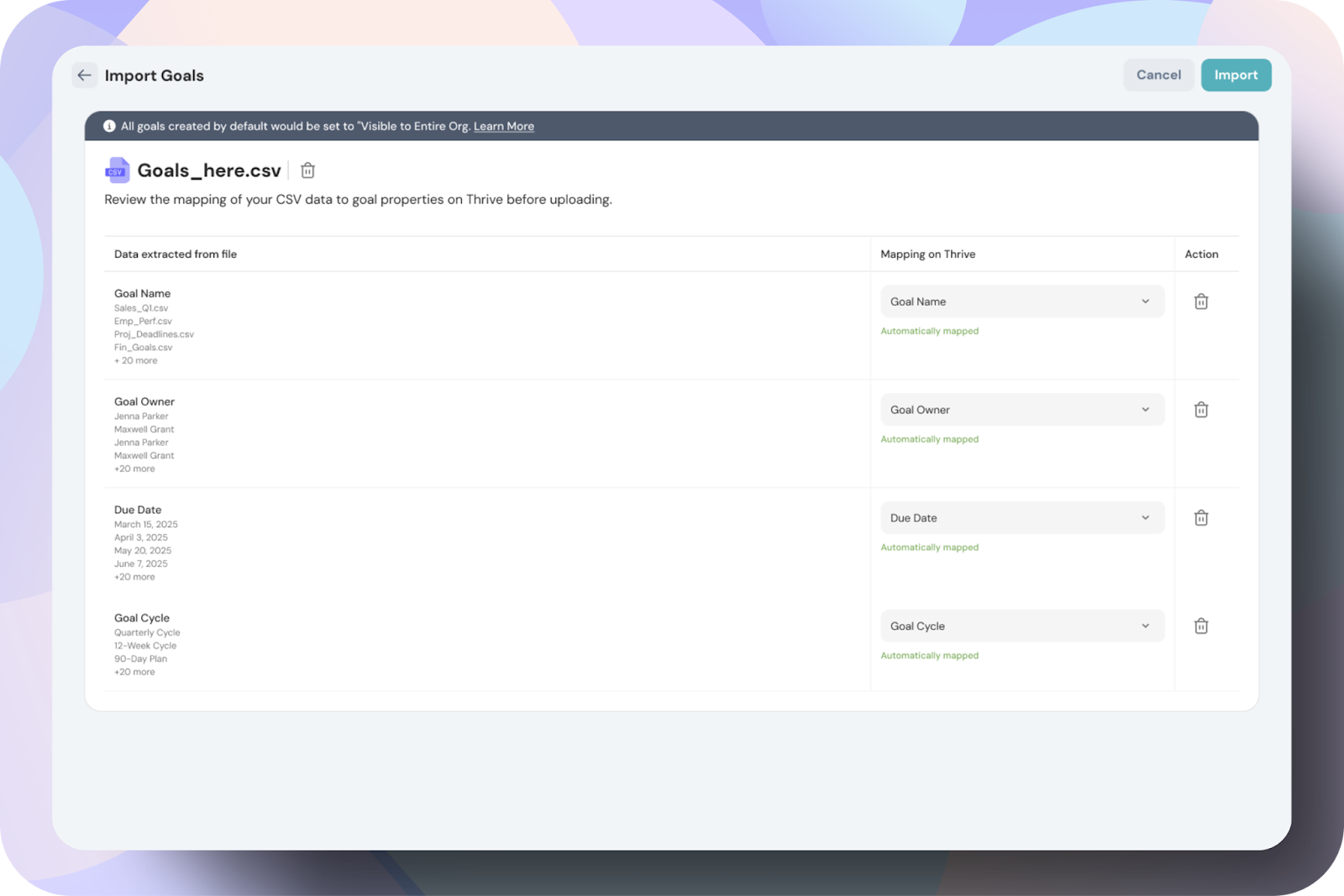Remove the Goal Name mapping row
Viewport: 1344px width, 896px height.
click(1201, 301)
